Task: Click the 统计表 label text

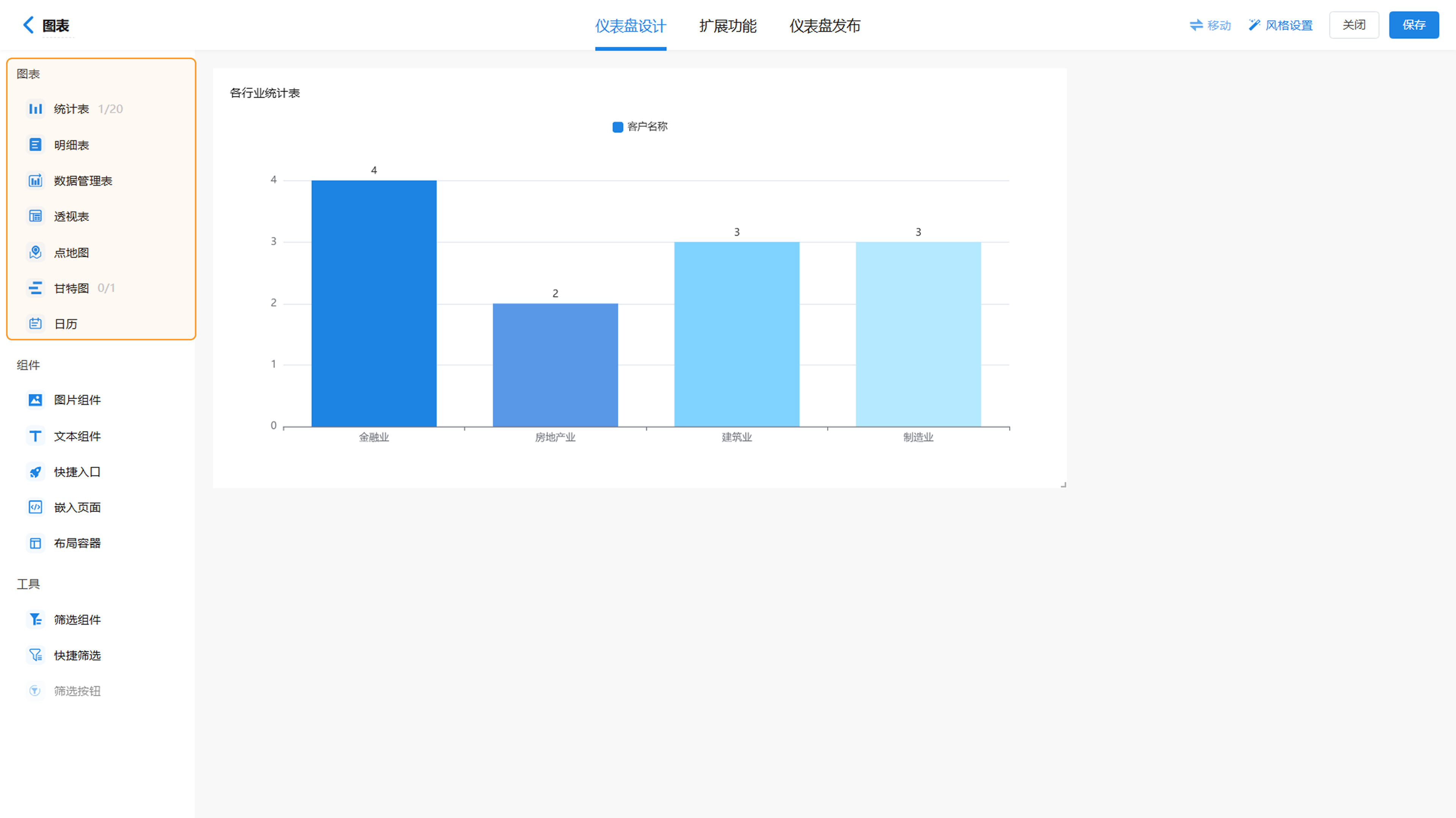Action: pyautogui.click(x=71, y=109)
